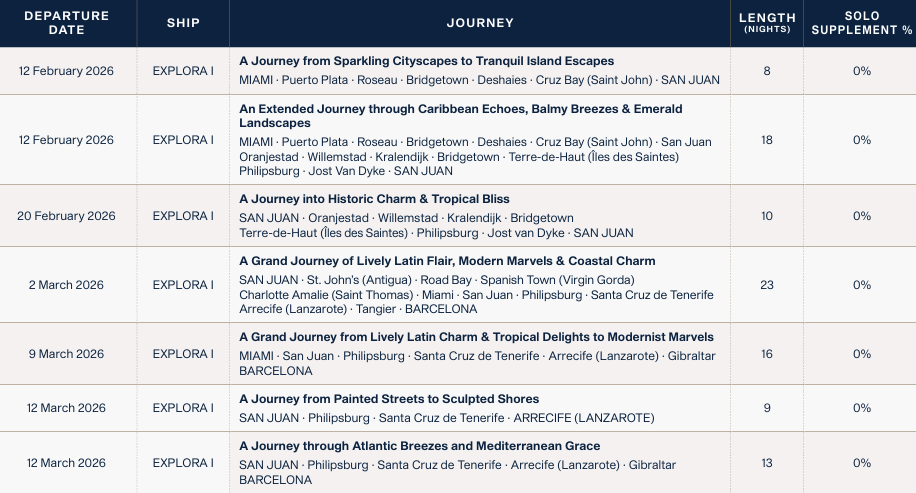Click the 16 nights length cell

(767, 354)
